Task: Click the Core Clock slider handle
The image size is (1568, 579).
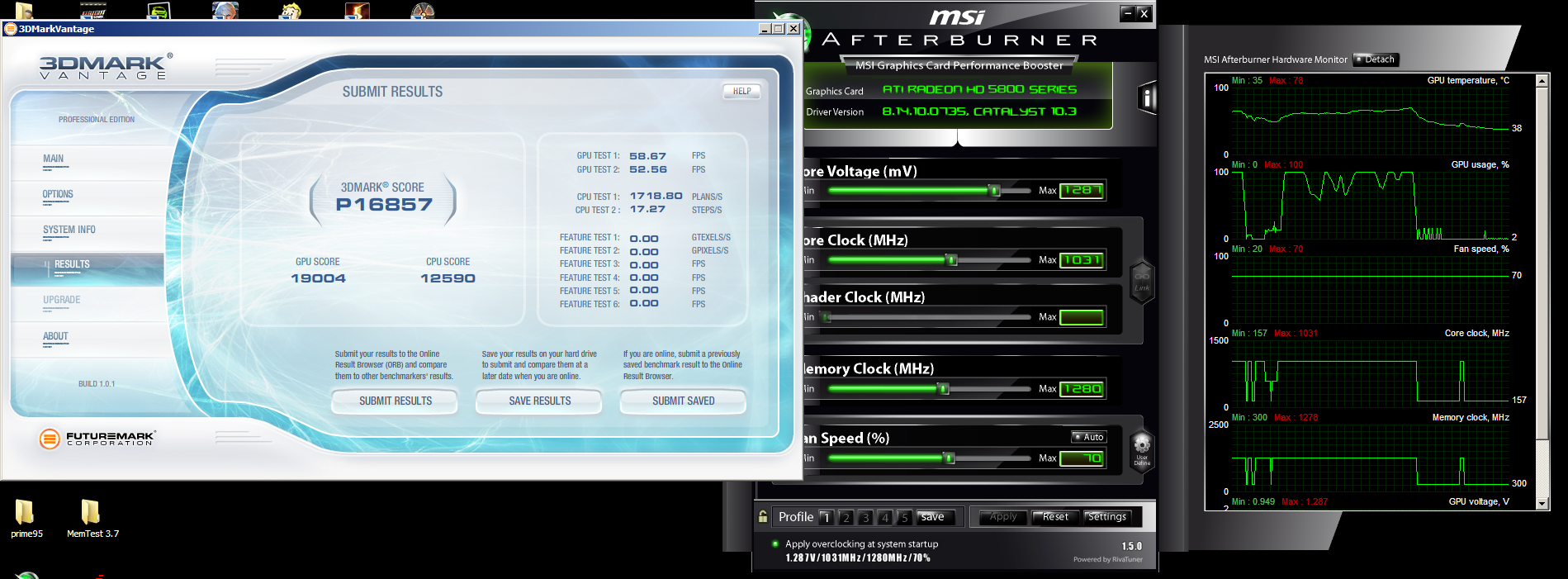Action: point(952,260)
